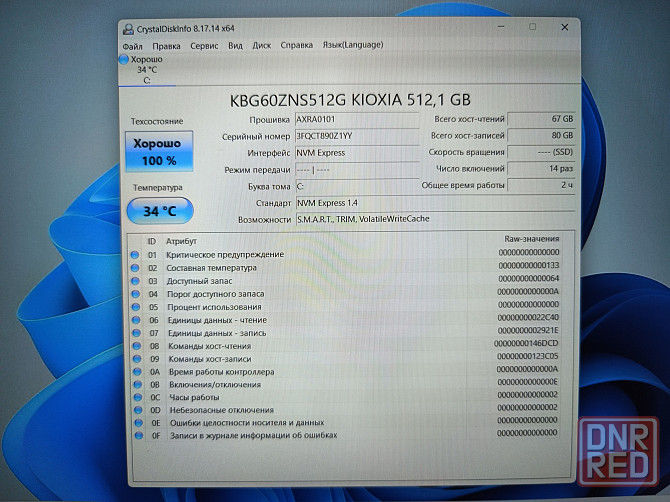
Task: Click status dot for Процент использования row
Action: (136, 307)
